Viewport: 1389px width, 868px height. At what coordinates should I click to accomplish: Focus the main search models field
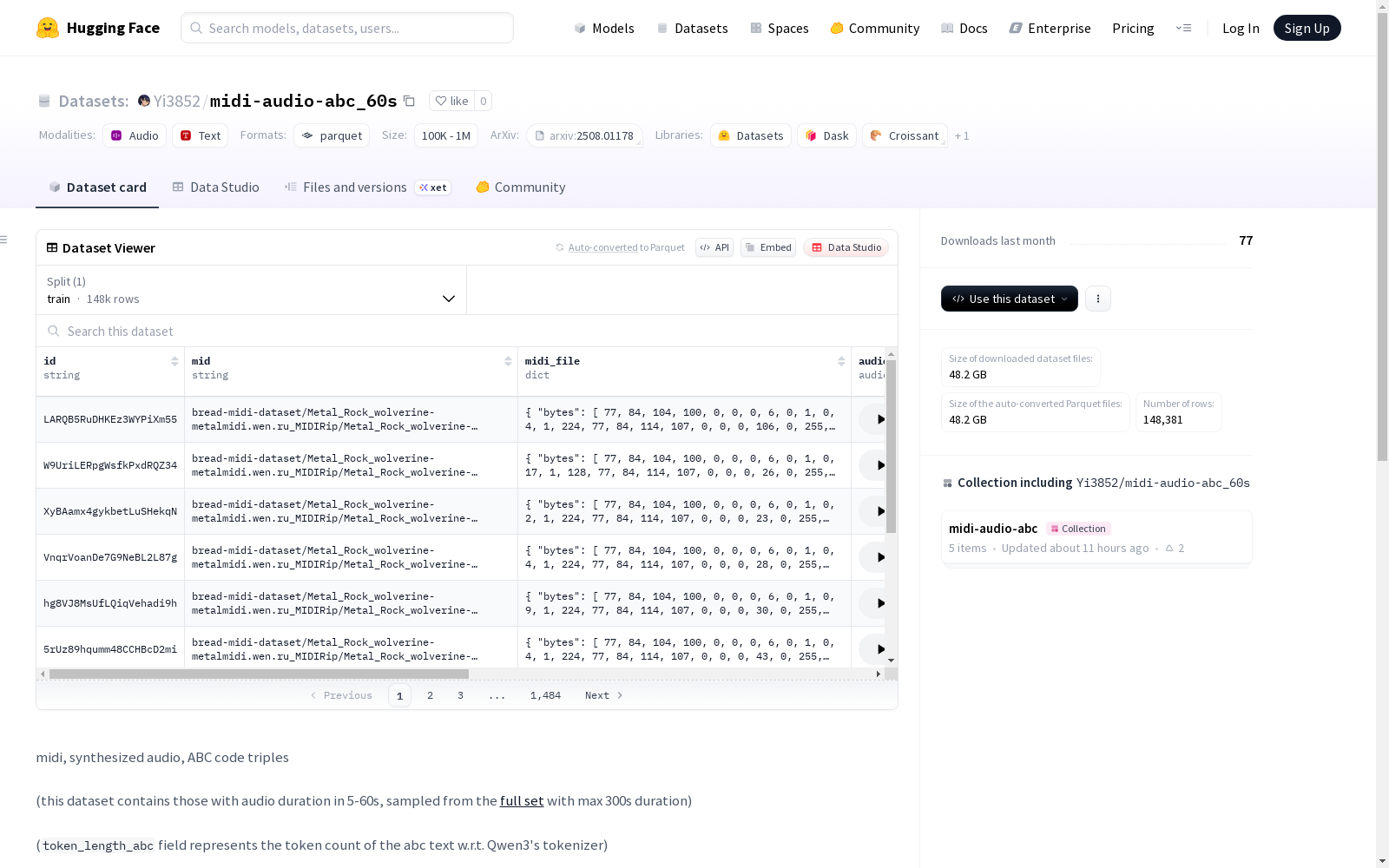(x=347, y=28)
